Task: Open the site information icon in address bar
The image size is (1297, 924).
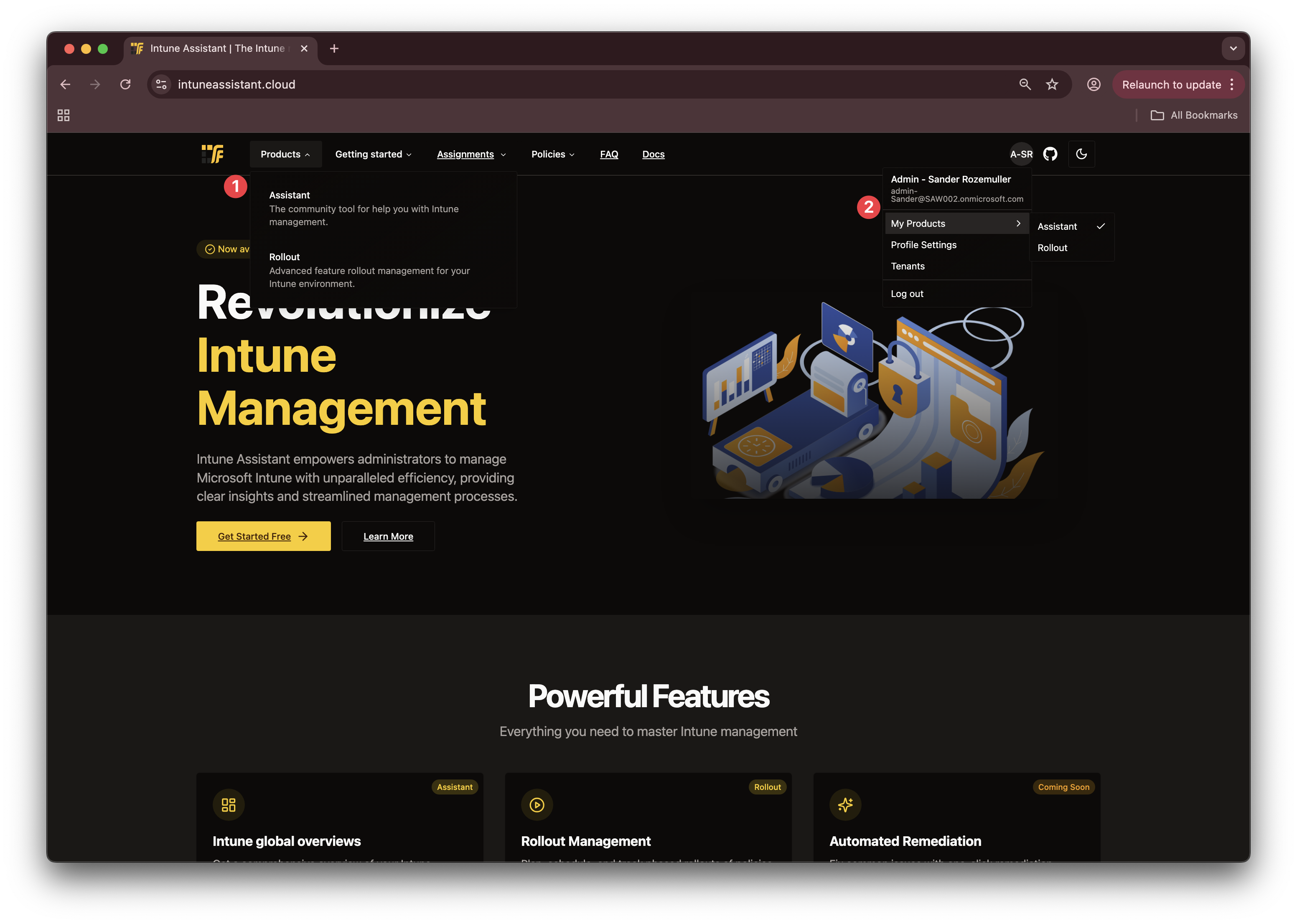Action: click(162, 85)
